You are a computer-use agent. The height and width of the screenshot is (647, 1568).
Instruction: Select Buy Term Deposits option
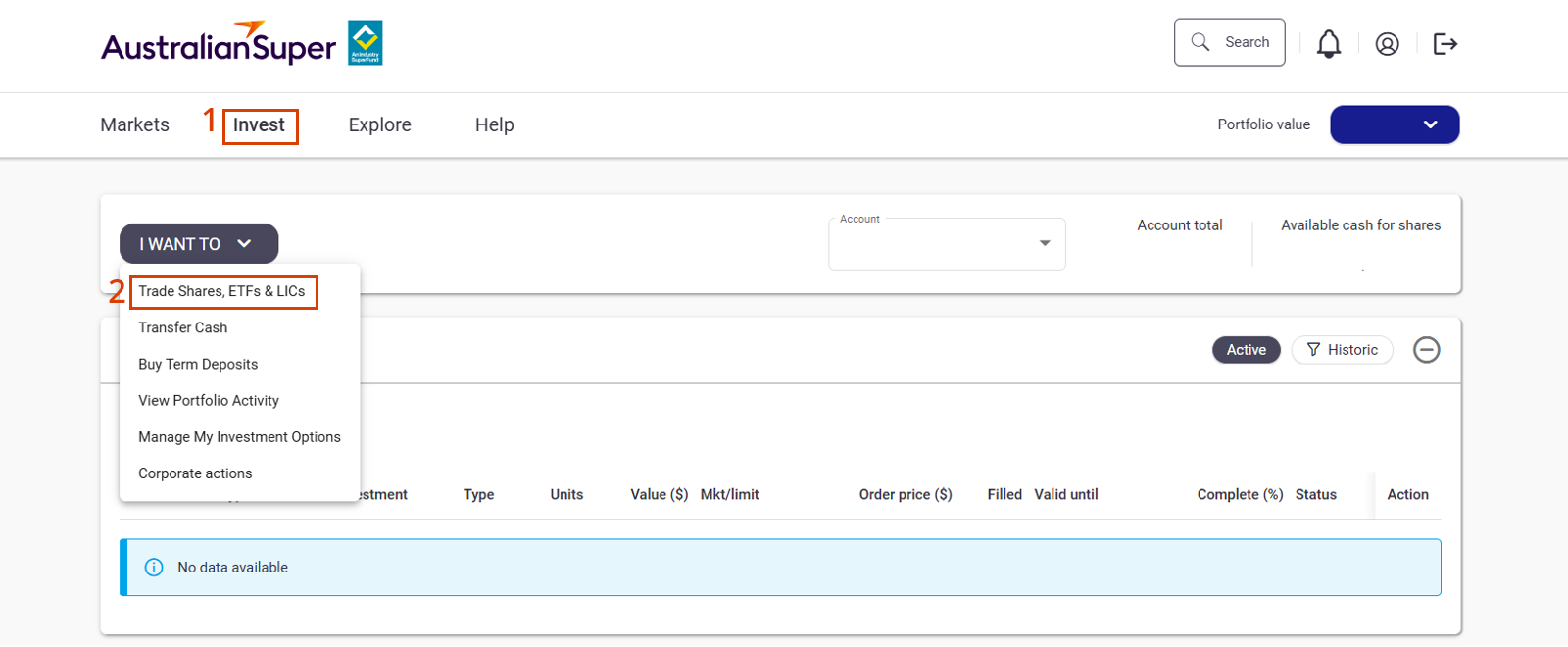[x=198, y=364]
